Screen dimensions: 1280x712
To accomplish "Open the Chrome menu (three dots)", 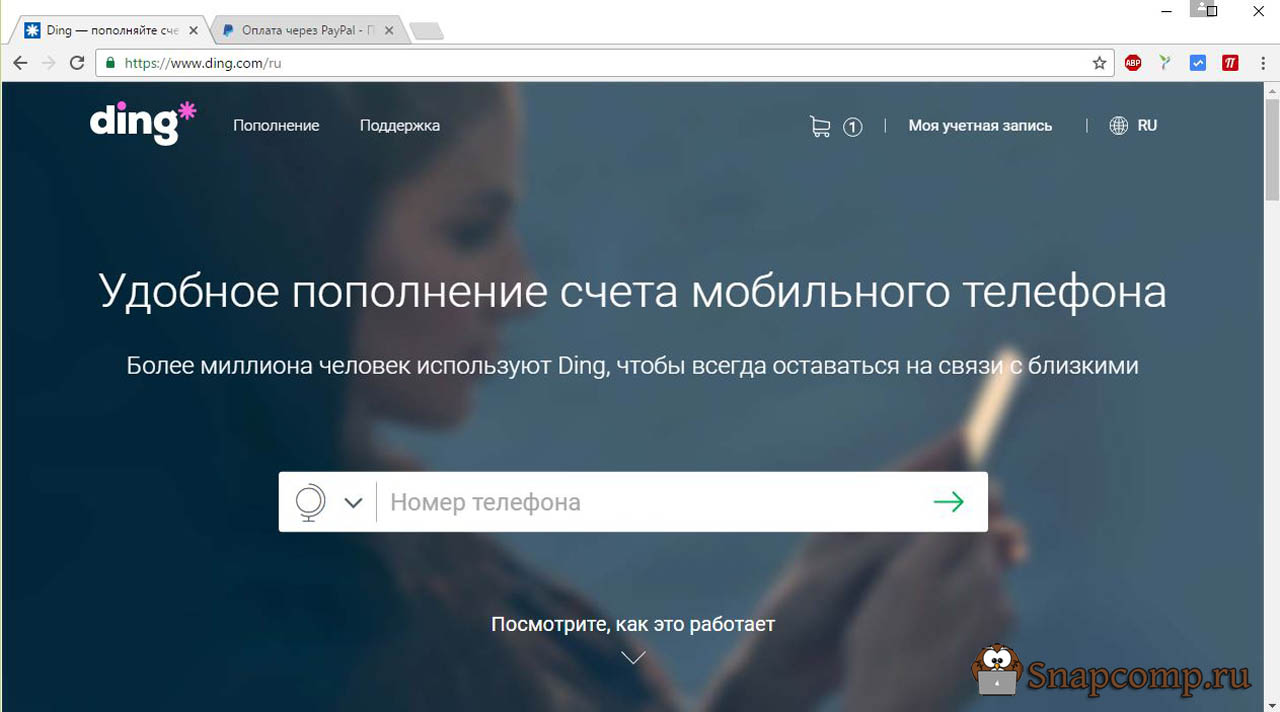I will point(1262,63).
